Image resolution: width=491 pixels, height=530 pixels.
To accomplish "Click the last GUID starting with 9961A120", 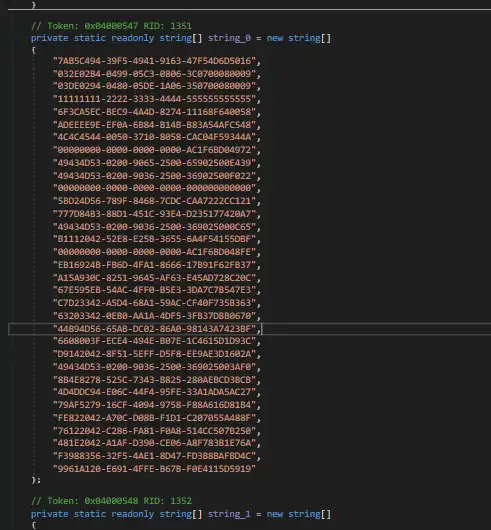I will pyautogui.click(x=154, y=469).
